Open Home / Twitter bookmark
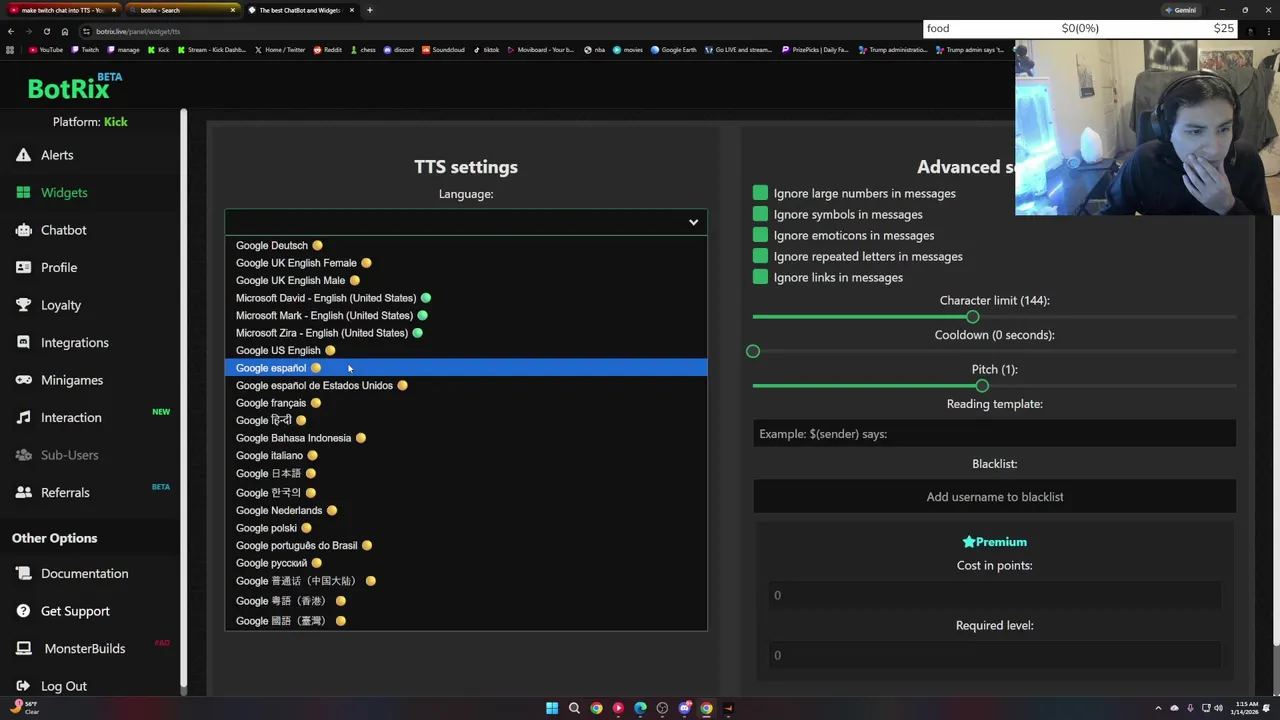This screenshot has height=720, width=1280. [x=281, y=49]
